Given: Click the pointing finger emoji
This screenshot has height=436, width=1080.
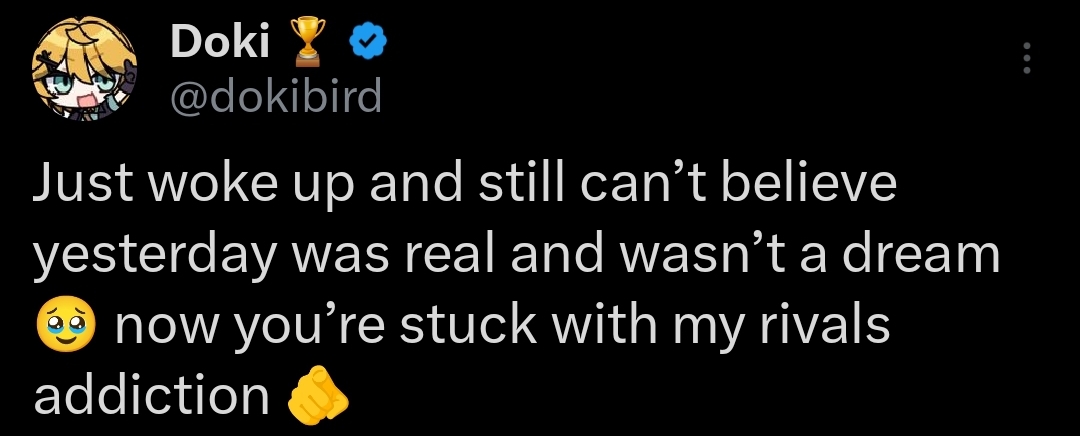Looking at the screenshot, I should (x=317, y=398).
